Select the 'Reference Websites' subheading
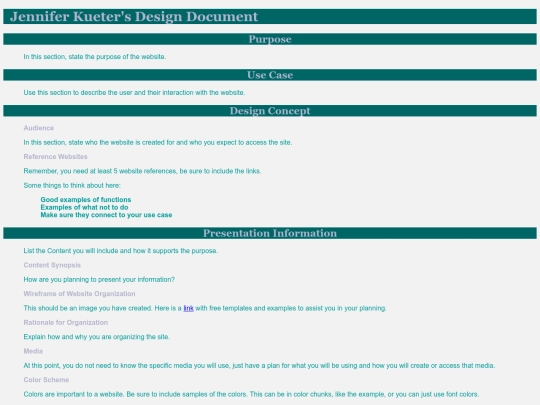The height and width of the screenshot is (405, 540). coord(55,157)
